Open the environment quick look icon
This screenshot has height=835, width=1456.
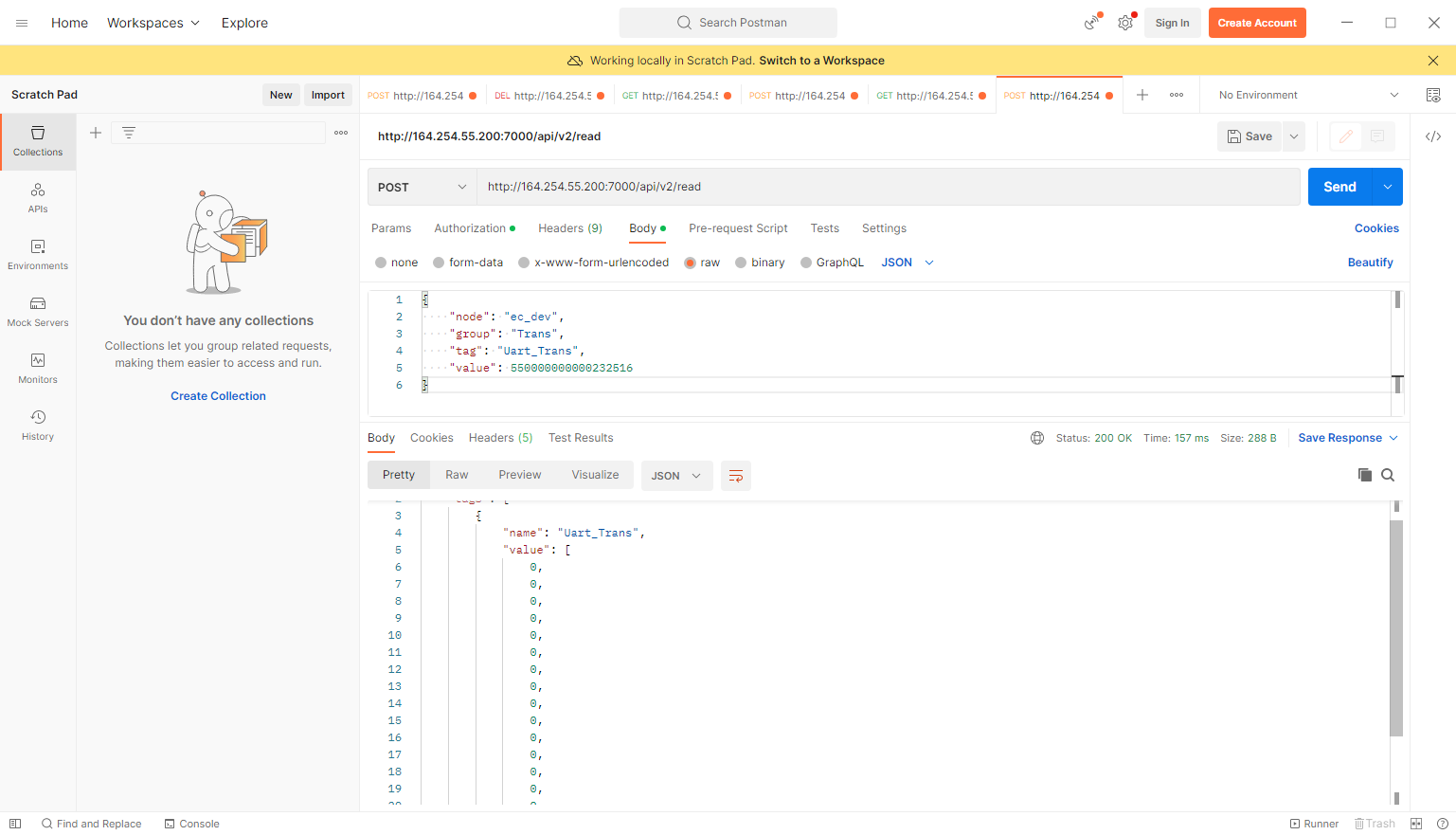[x=1433, y=95]
